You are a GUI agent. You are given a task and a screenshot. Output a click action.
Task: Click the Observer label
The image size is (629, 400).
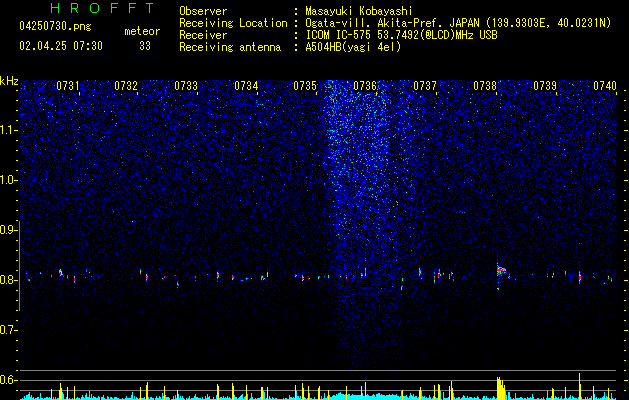coord(203,11)
